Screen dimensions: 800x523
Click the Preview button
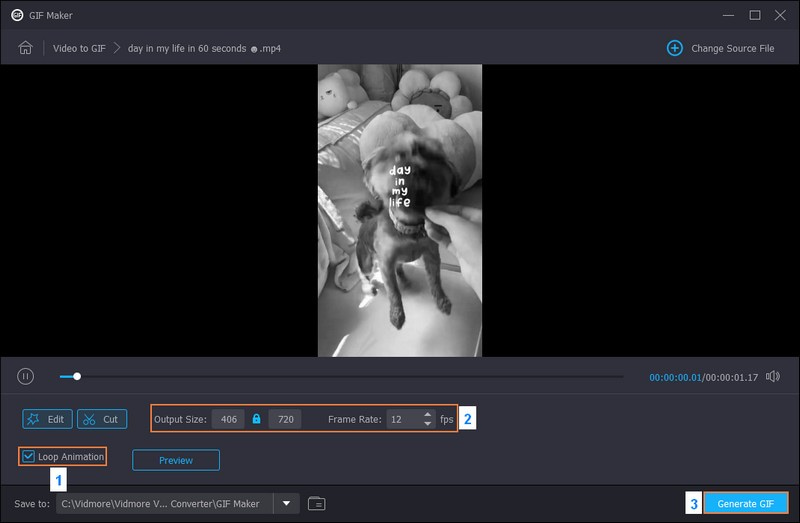click(x=176, y=460)
